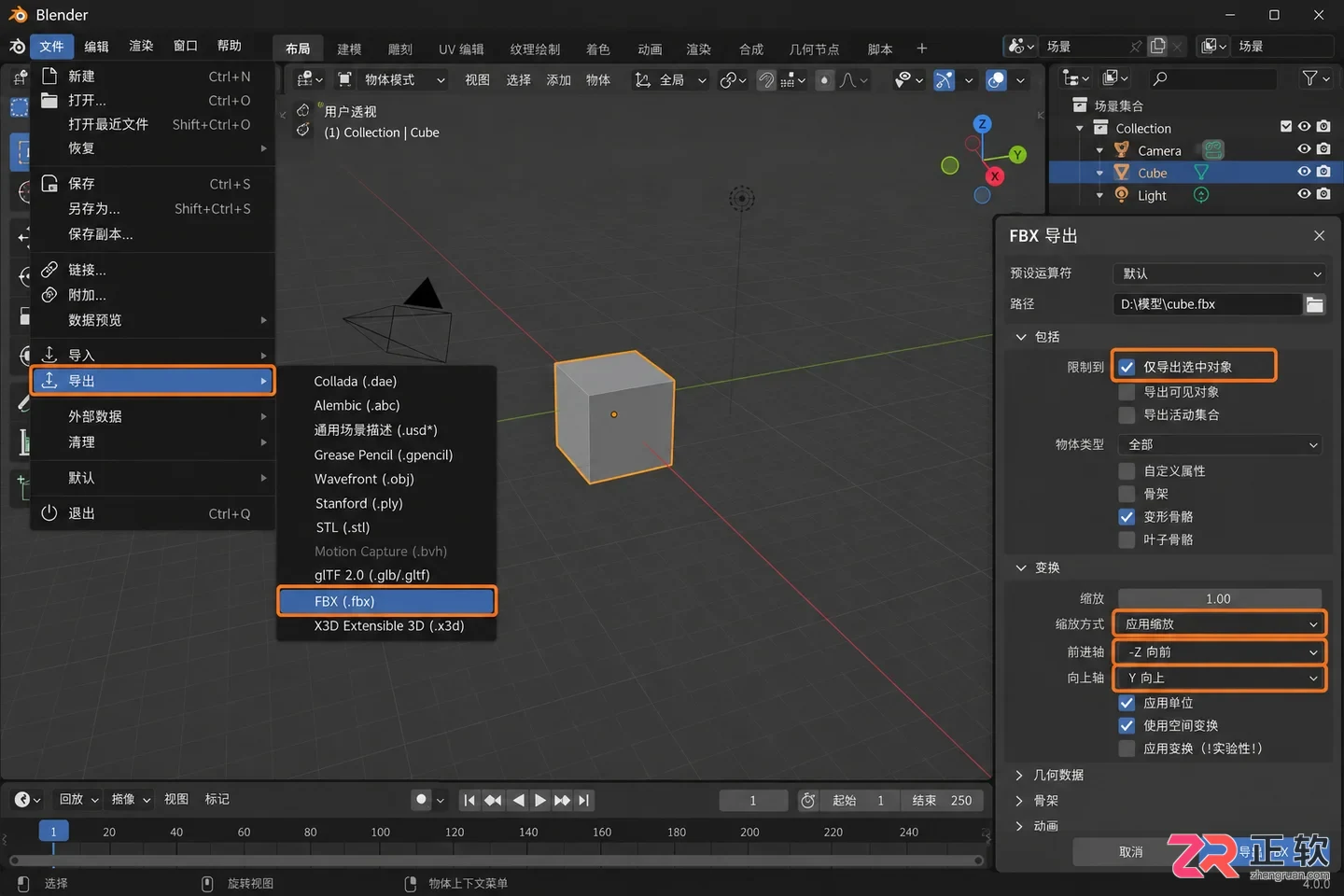Image resolution: width=1344 pixels, height=896 pixels.
Task: Hide the Cube in viewport via eye icon
Action: point(1305,173)
